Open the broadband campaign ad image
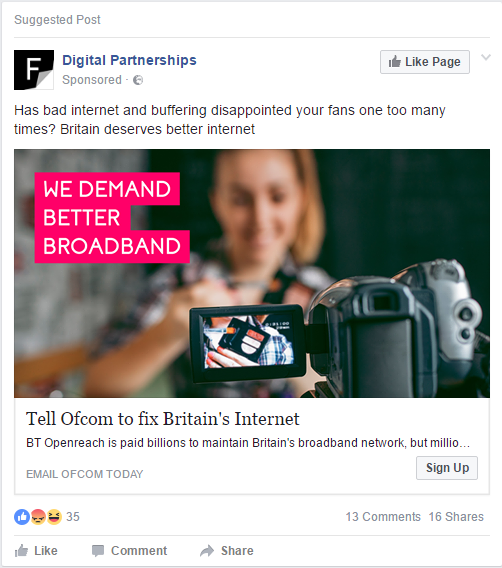The width and height of the screenshot is (502, 568). 252,273
